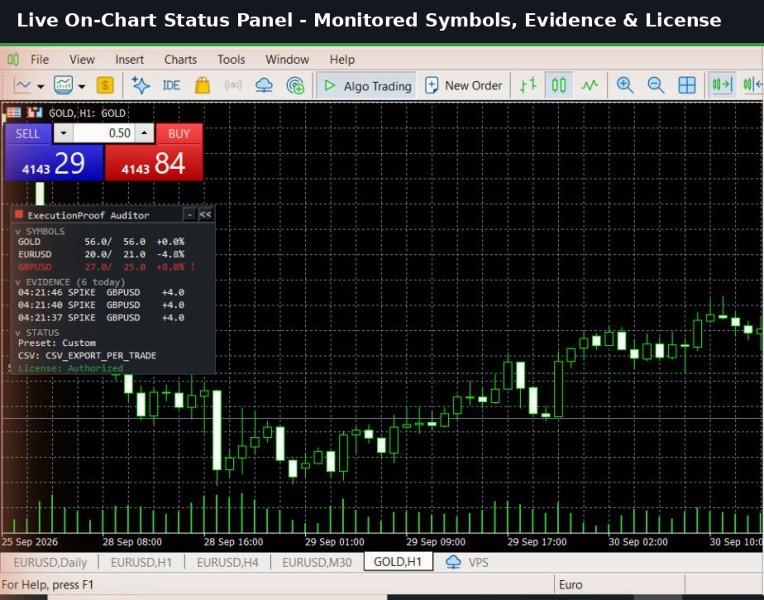Click the SELL button on one-click panel
764x600 pixels.
27,134
